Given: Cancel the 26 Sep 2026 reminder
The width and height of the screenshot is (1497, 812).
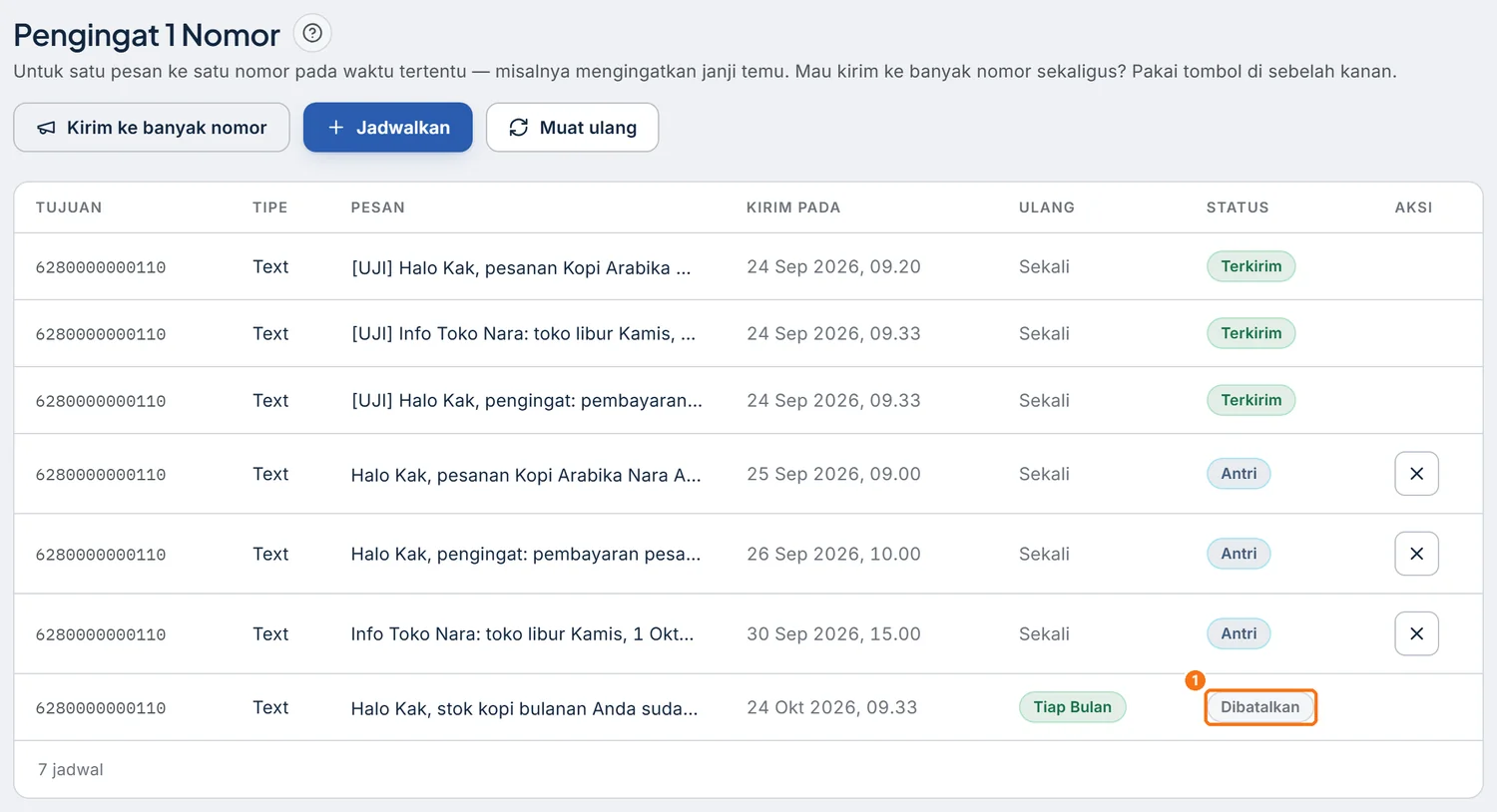Looking at the screenshot, I should pos(1416,554).
